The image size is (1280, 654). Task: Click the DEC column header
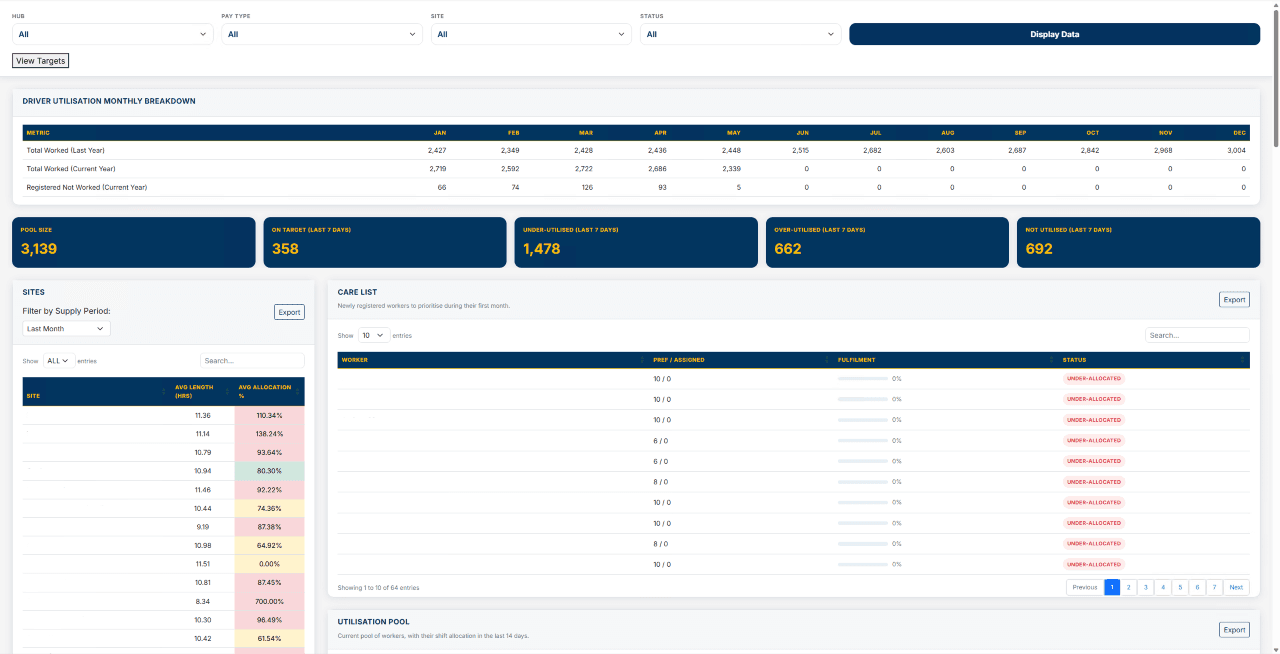(x=1239, y=132)
